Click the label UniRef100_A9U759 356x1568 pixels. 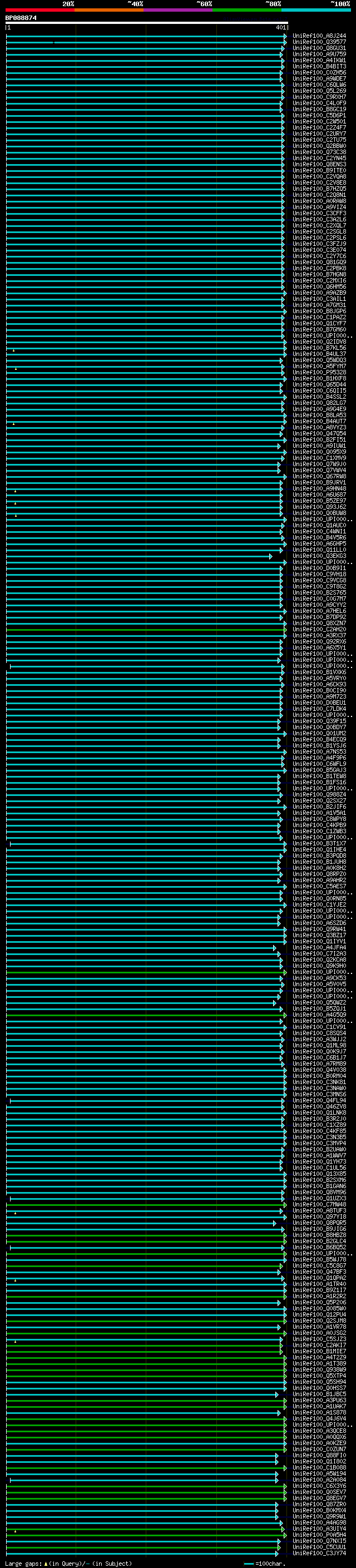click(319, 54)
